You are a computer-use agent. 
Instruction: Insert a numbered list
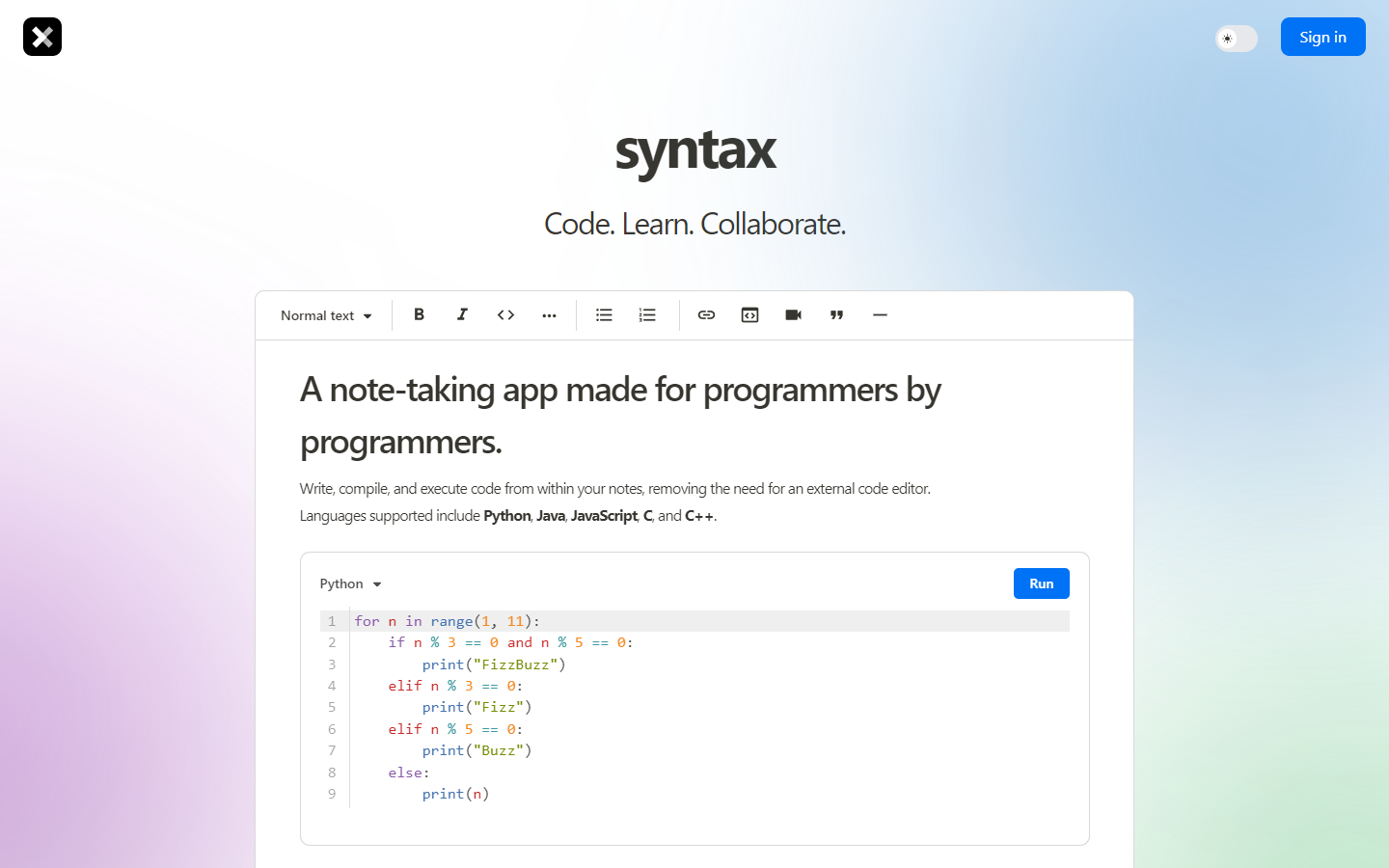(647, 314)
